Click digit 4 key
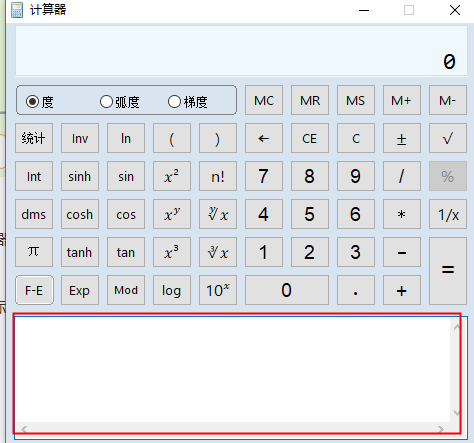 [x=264, y=214]
